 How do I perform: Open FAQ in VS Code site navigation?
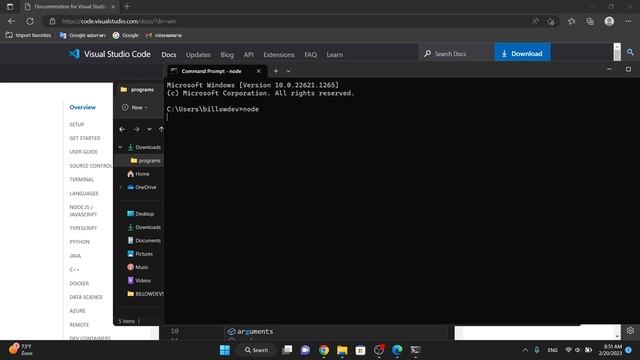[x=310, y=54]
